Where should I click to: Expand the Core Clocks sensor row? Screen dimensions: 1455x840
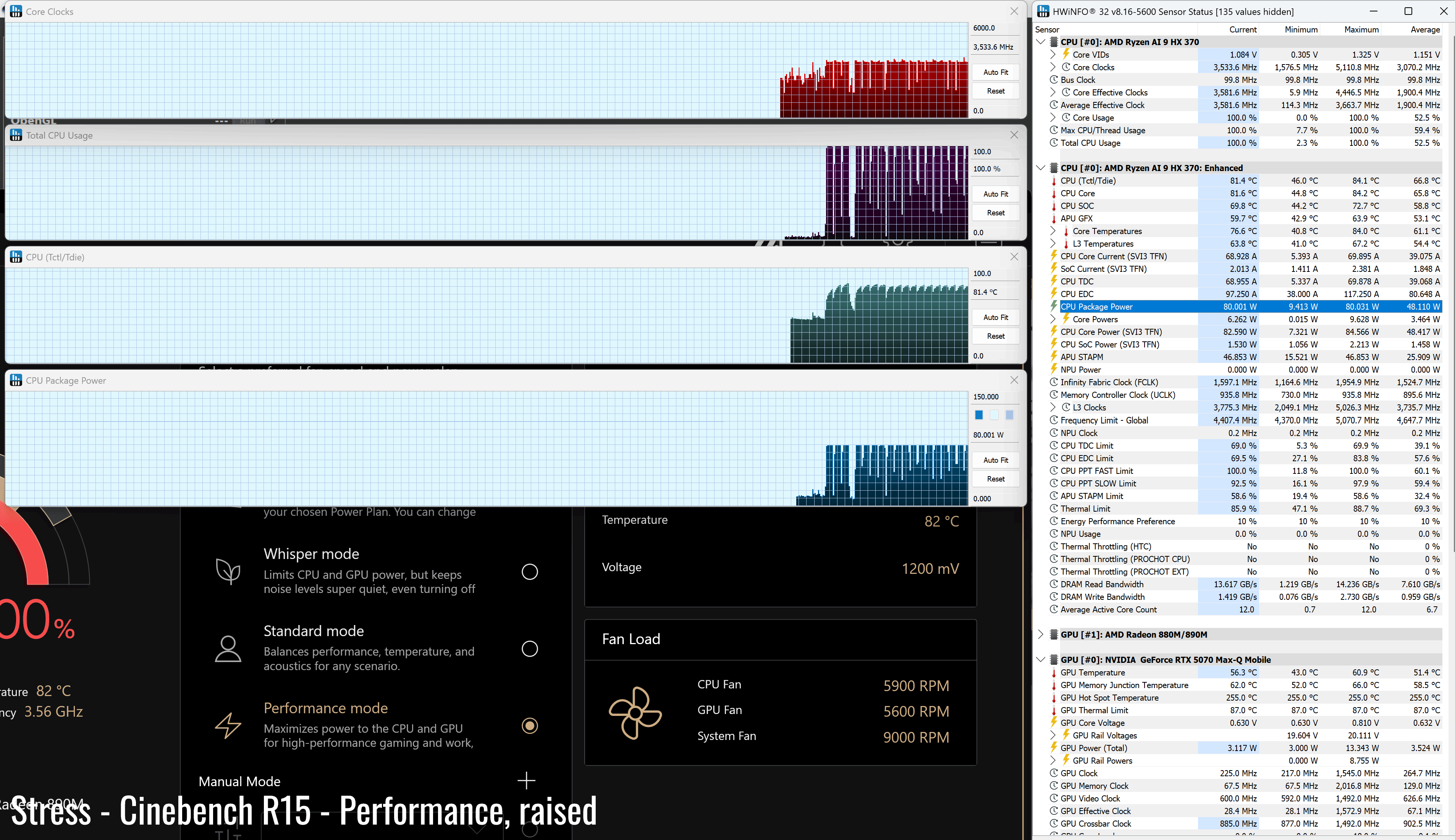(1053, 67)
